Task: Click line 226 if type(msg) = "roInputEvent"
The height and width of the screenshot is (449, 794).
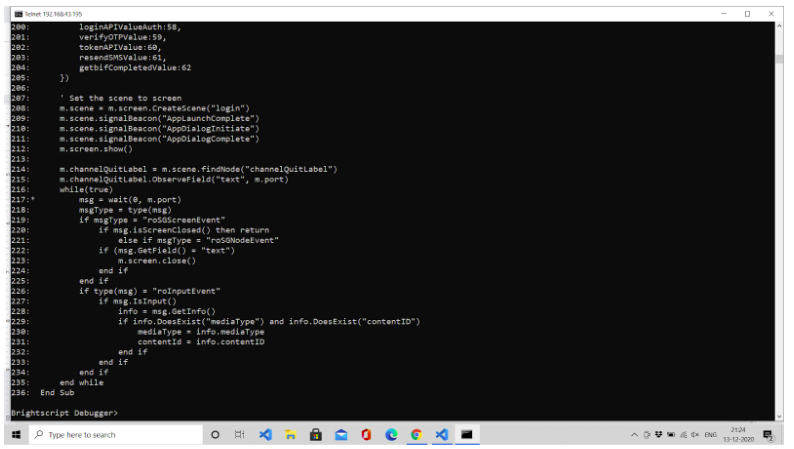Action: [149, 291]
